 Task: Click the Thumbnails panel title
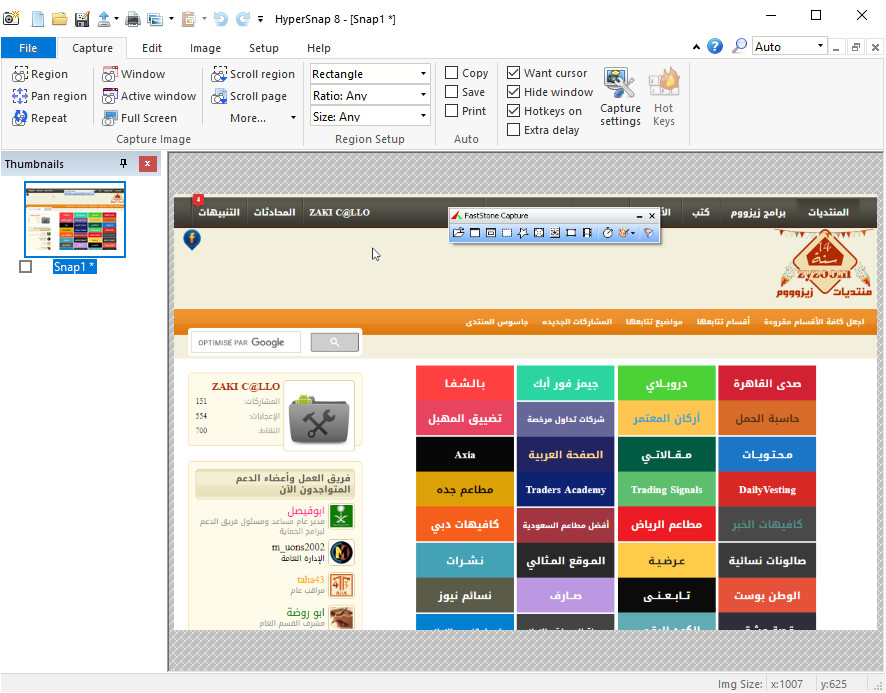(34, 164)
